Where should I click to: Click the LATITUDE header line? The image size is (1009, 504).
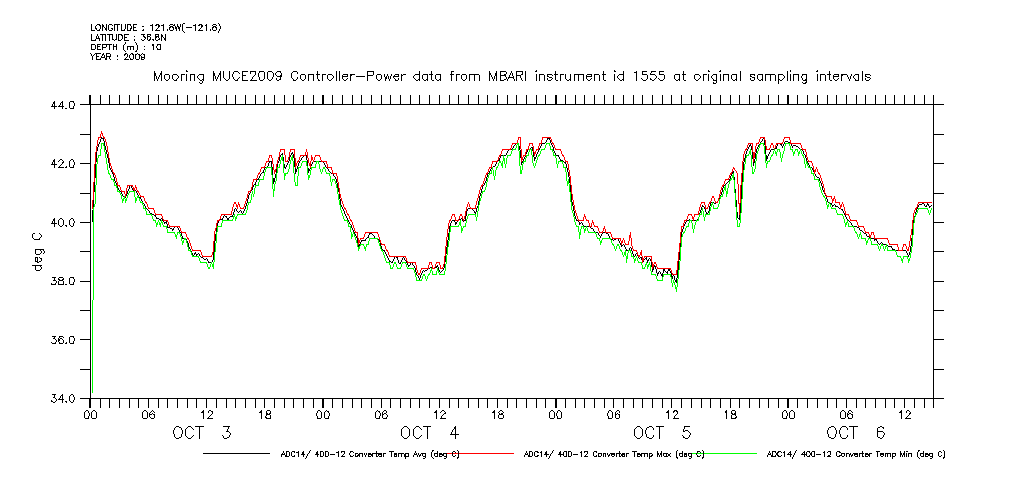point(130,37)
